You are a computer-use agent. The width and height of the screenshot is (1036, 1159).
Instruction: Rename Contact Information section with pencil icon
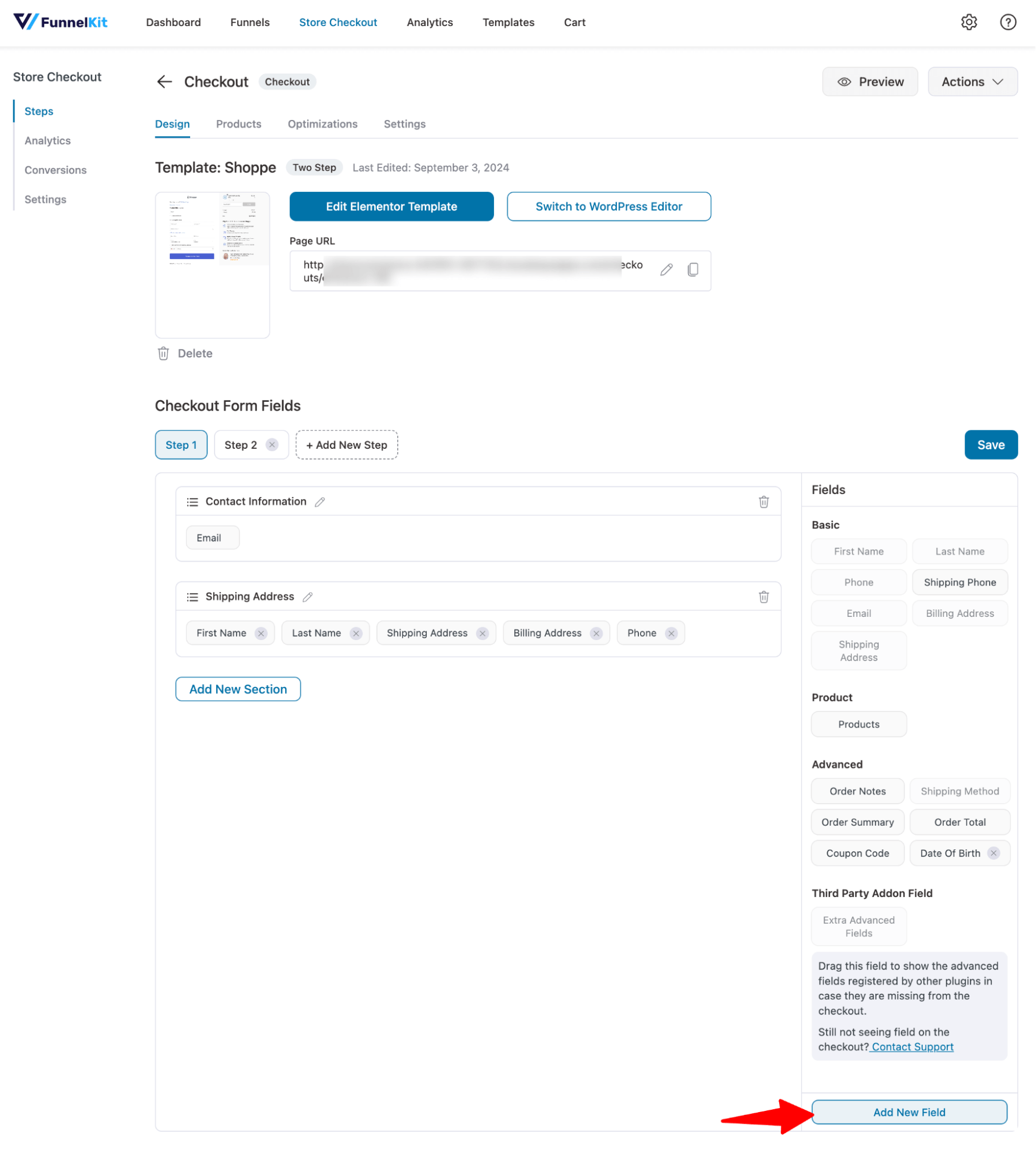pyautogui.click(x=319, y=502)
